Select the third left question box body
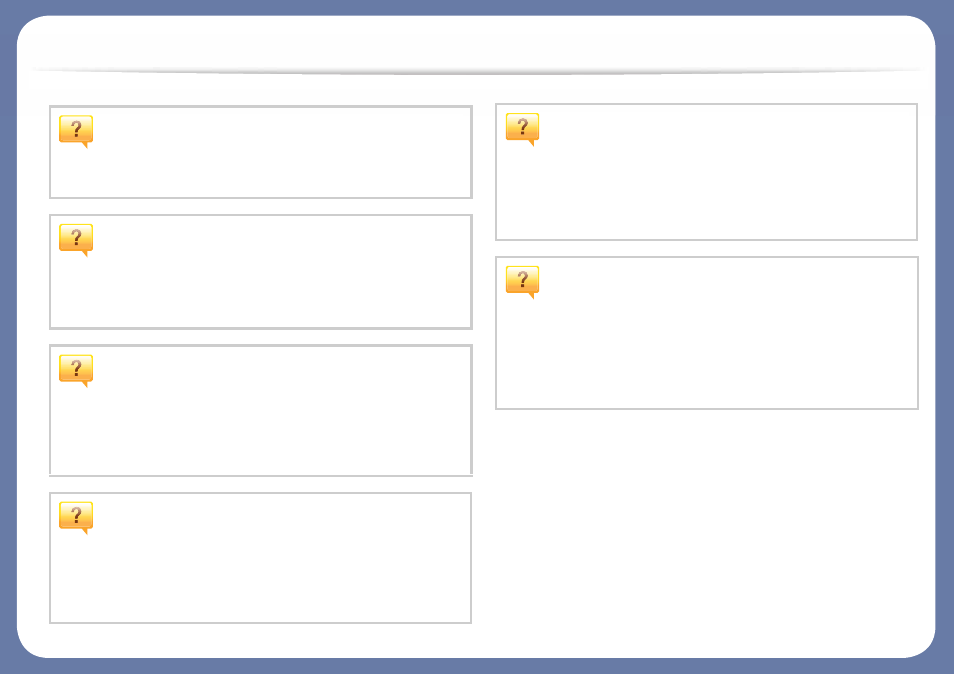Viewport: 954px width, 674px height. coord(260,411)
